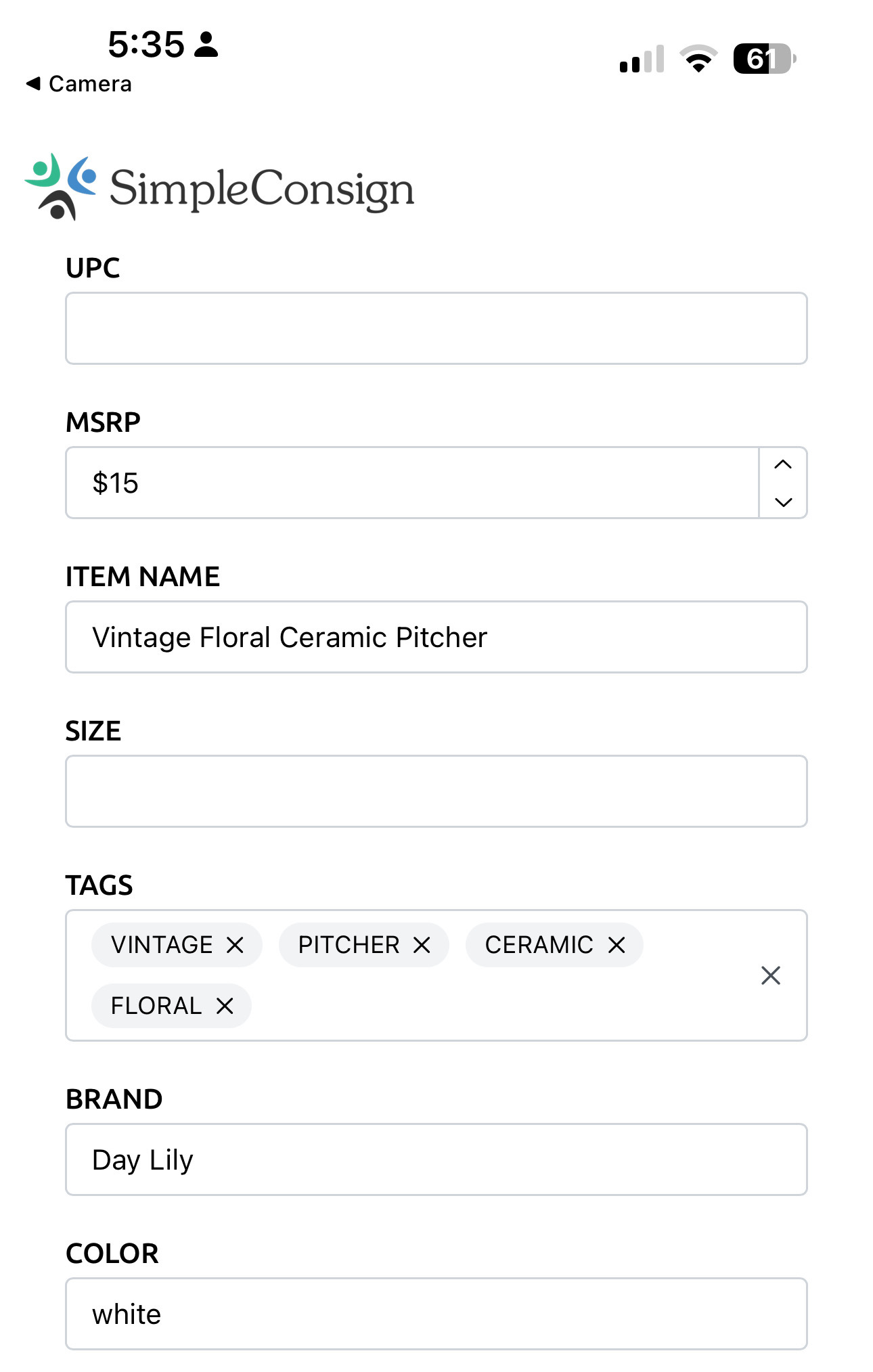
Task: Remove the PITCHER tag
Action: coord(422,945)
